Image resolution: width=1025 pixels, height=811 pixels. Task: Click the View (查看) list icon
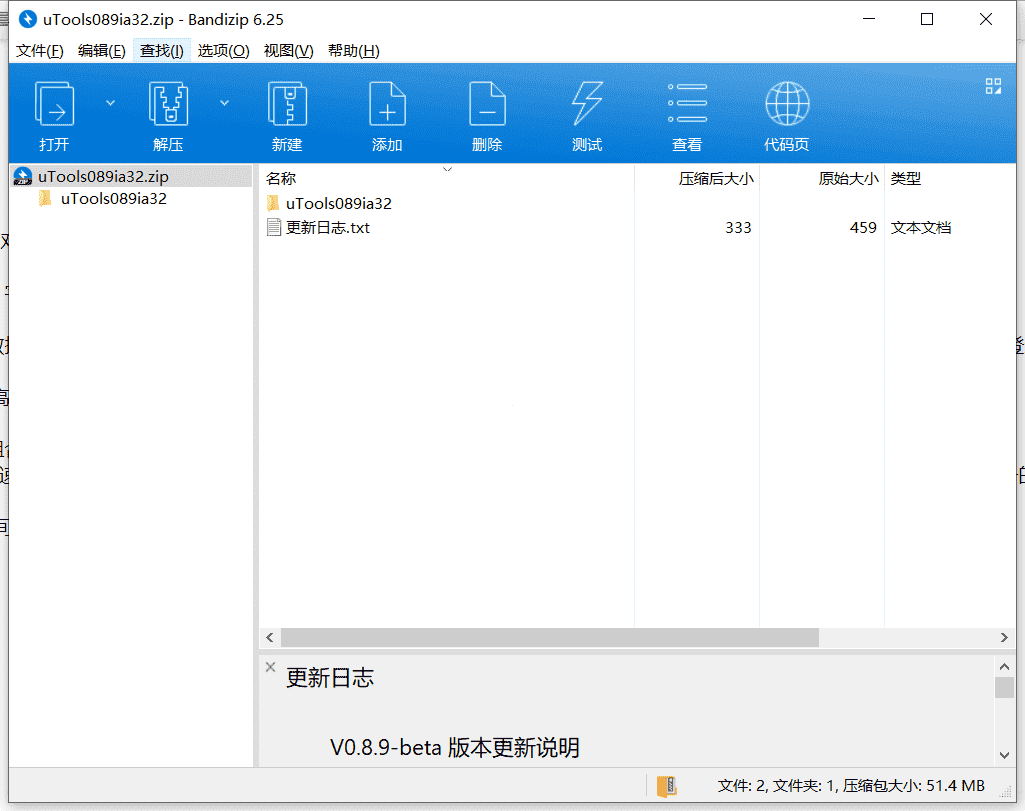pyautogui.click(x=687, y=104)
